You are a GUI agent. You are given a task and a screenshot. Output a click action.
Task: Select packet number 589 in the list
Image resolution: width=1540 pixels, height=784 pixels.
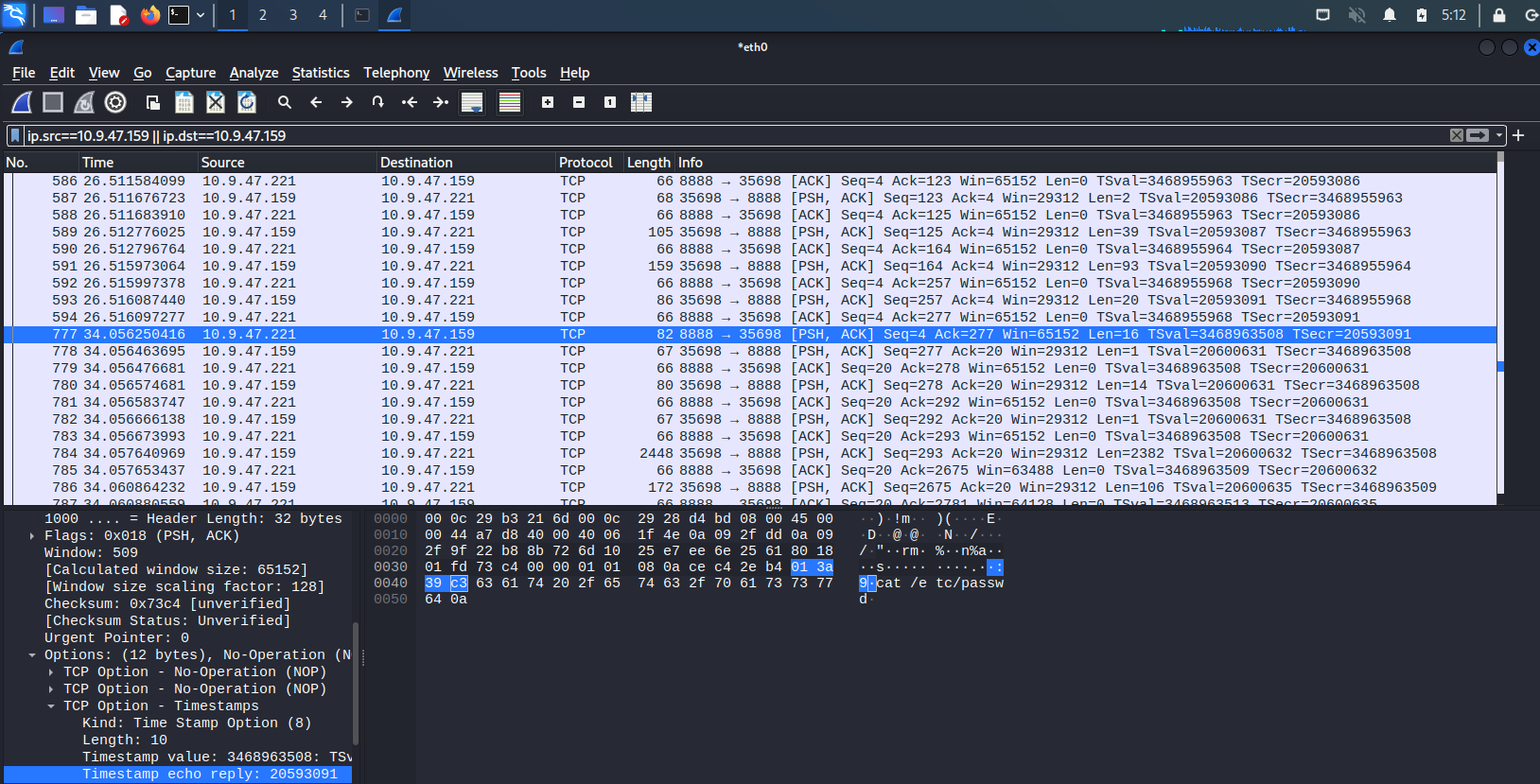point(750,232)
